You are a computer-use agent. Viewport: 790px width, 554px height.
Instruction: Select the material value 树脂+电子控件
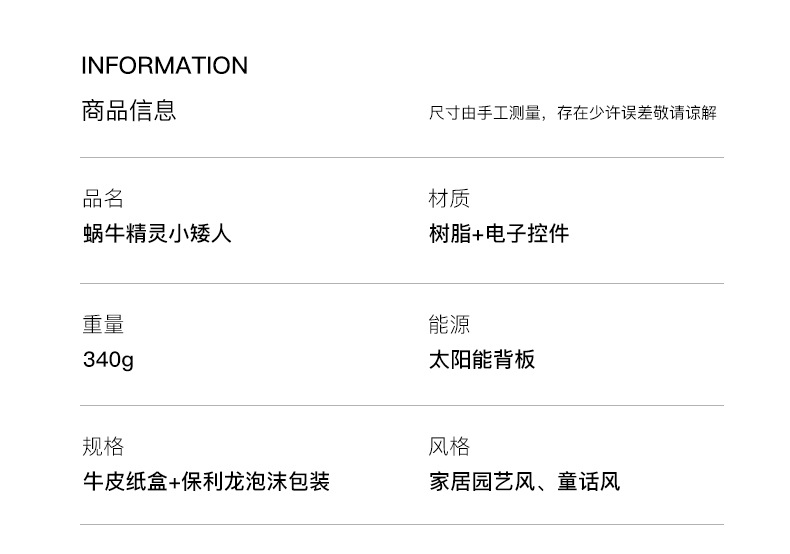coord(498,234)
